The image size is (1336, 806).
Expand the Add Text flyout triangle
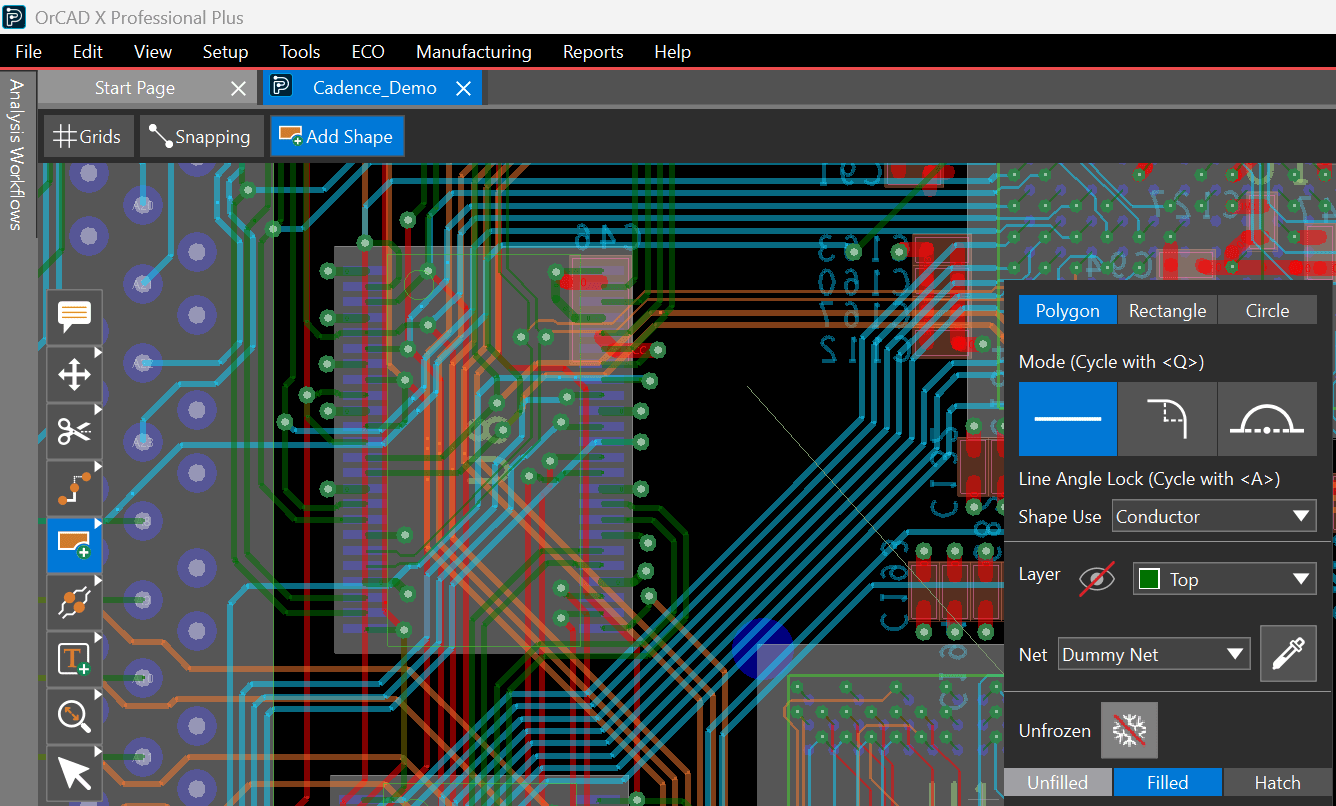98,636
